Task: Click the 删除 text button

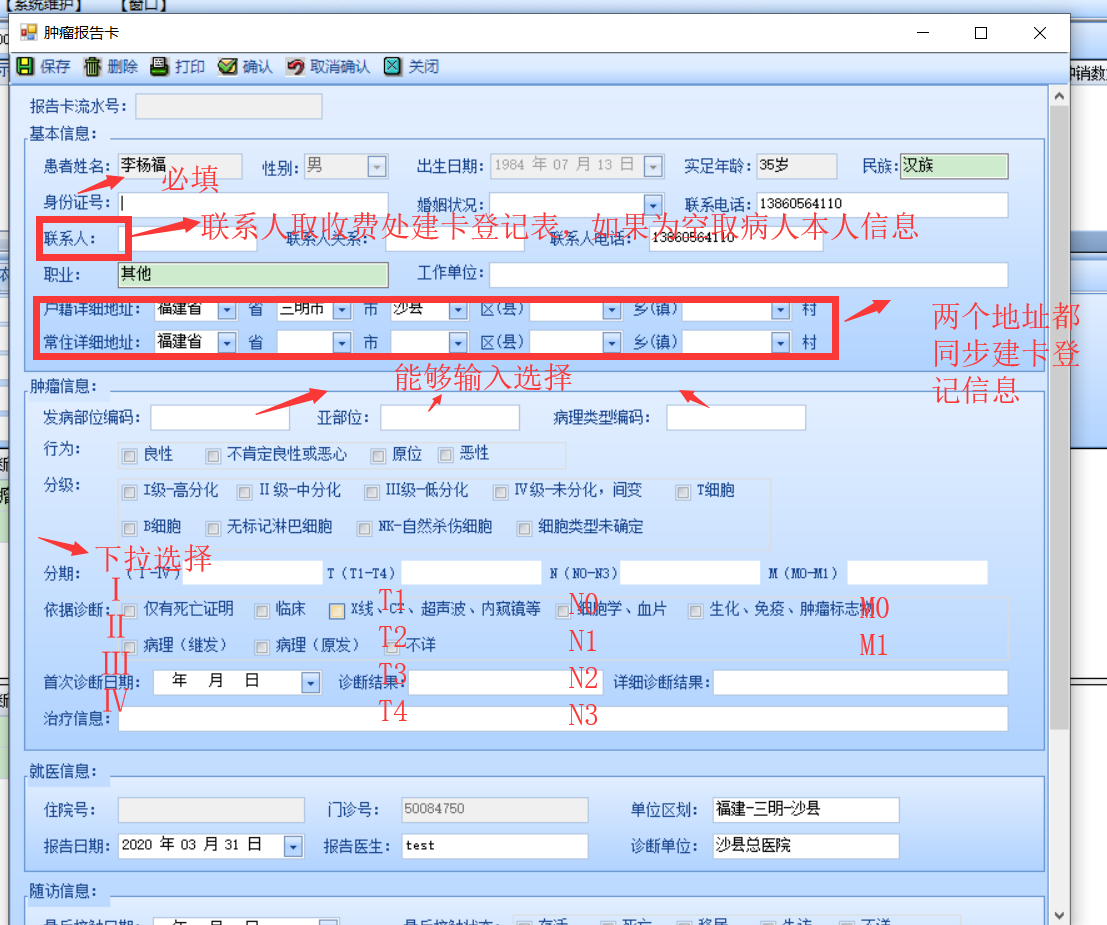Action: coord(123,66)
